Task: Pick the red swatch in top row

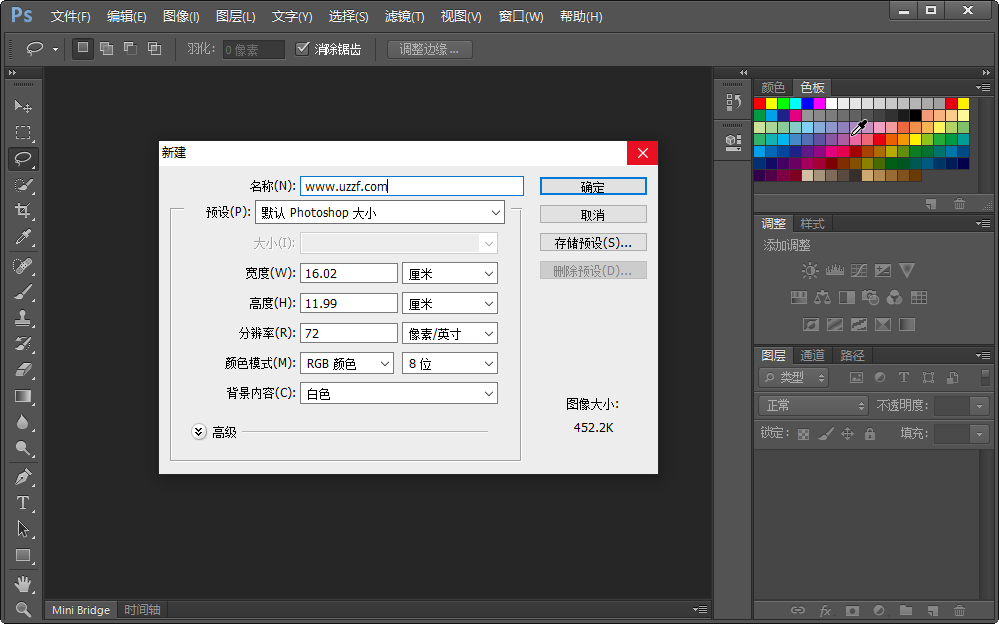Action: [x=759, y=103]
